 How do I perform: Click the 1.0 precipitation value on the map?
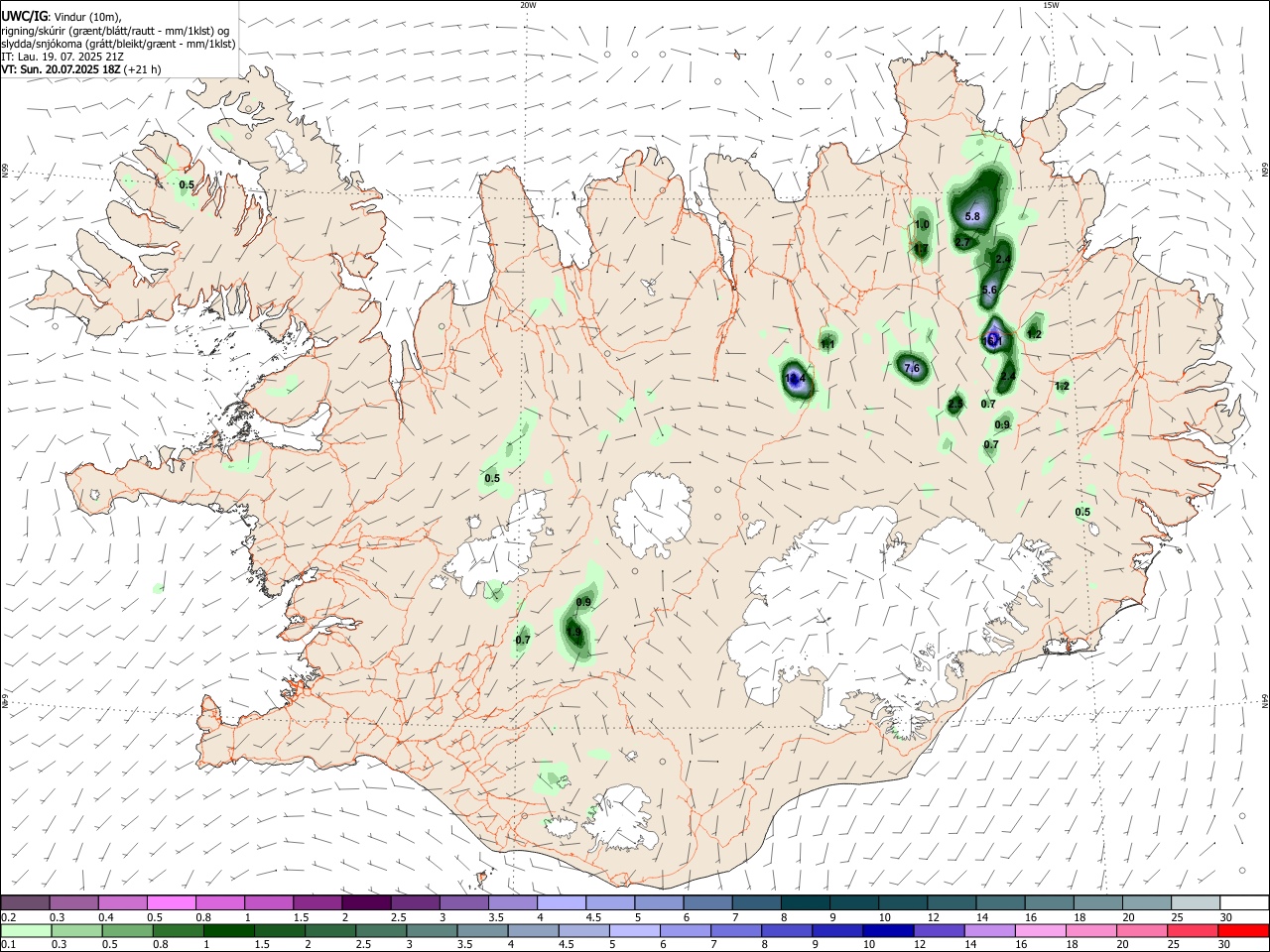pyautogui.click(x=922, y=225)
